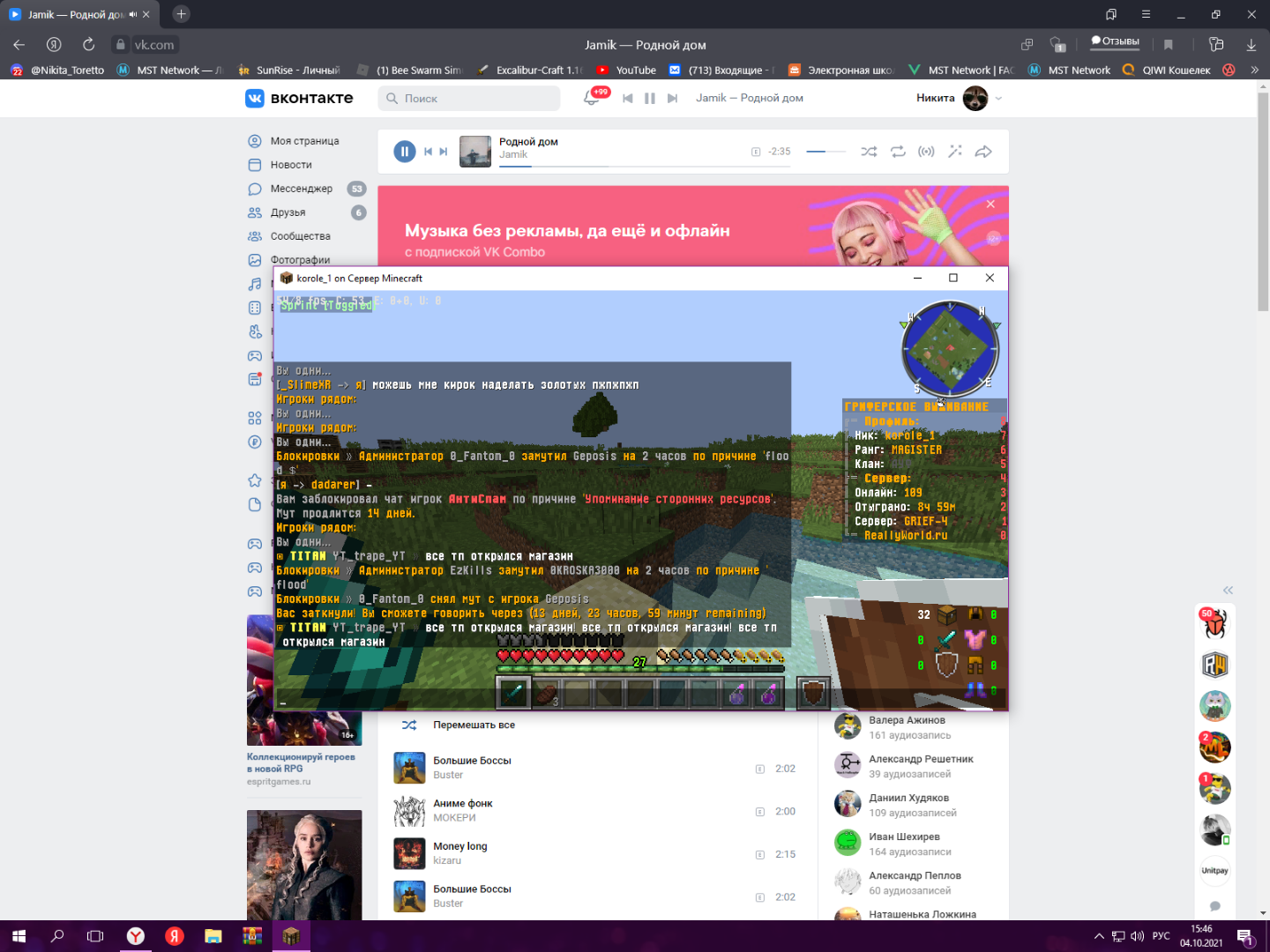Open the Windows Start menu
Image resolution: width=1270 pixels, height=952 pixels.
tap(19, 936)
